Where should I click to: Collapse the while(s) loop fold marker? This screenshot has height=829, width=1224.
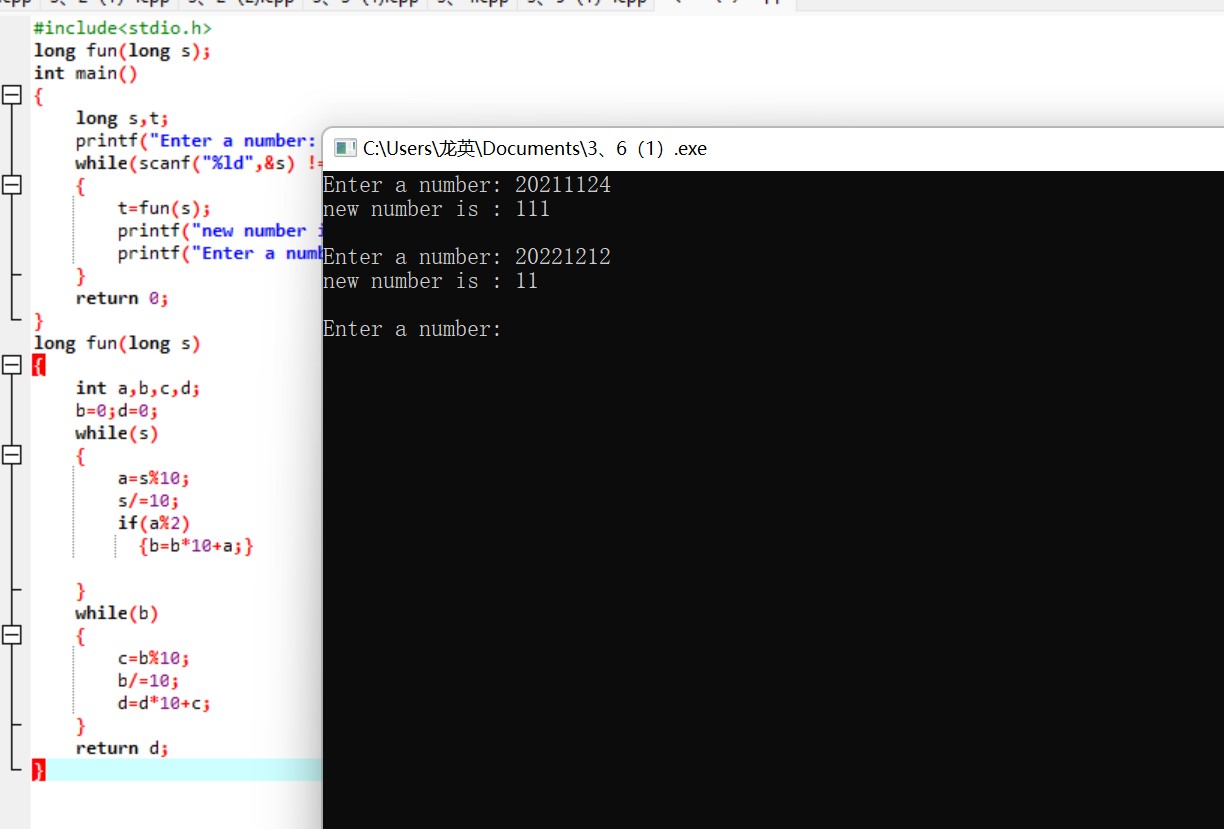click(12, 456)
